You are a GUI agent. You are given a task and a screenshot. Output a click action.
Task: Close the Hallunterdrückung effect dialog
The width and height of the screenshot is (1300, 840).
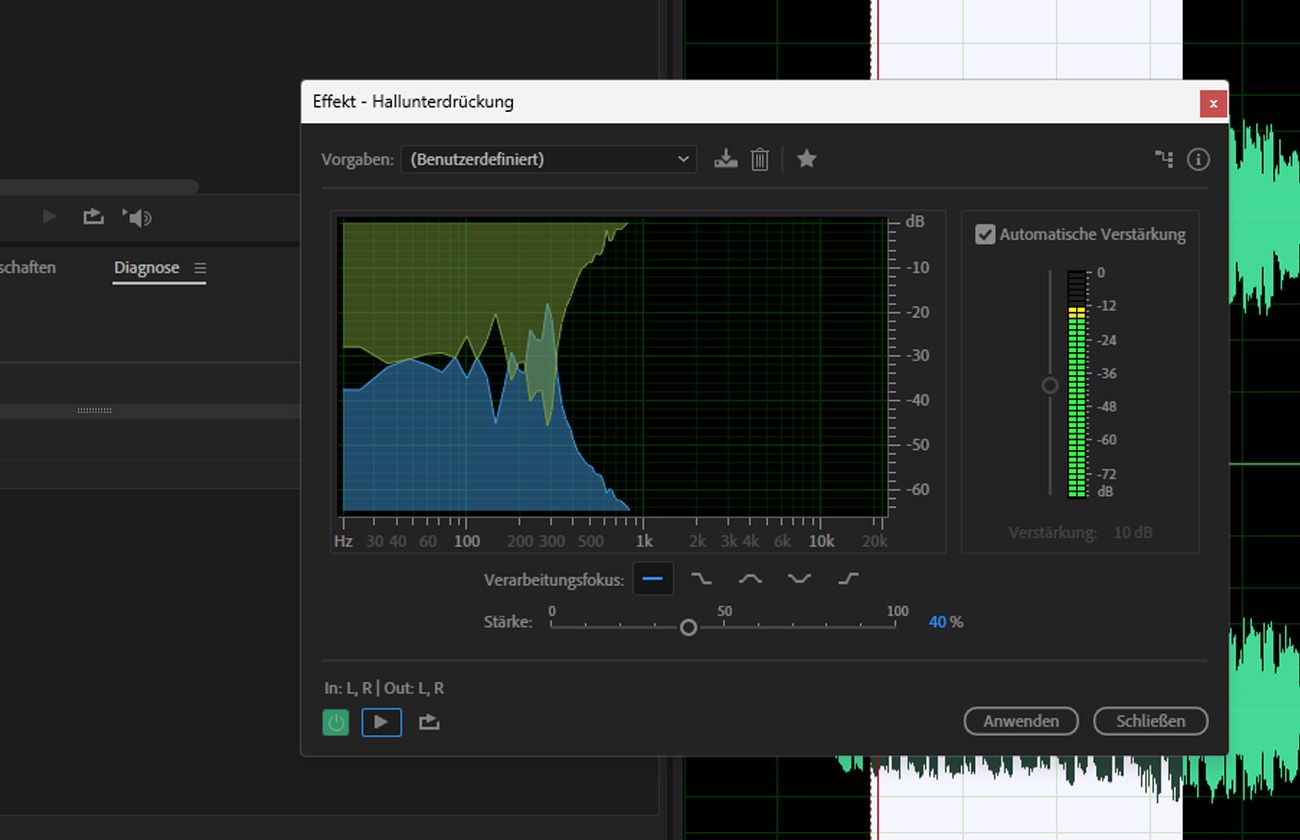click(x=1213, y=103)
